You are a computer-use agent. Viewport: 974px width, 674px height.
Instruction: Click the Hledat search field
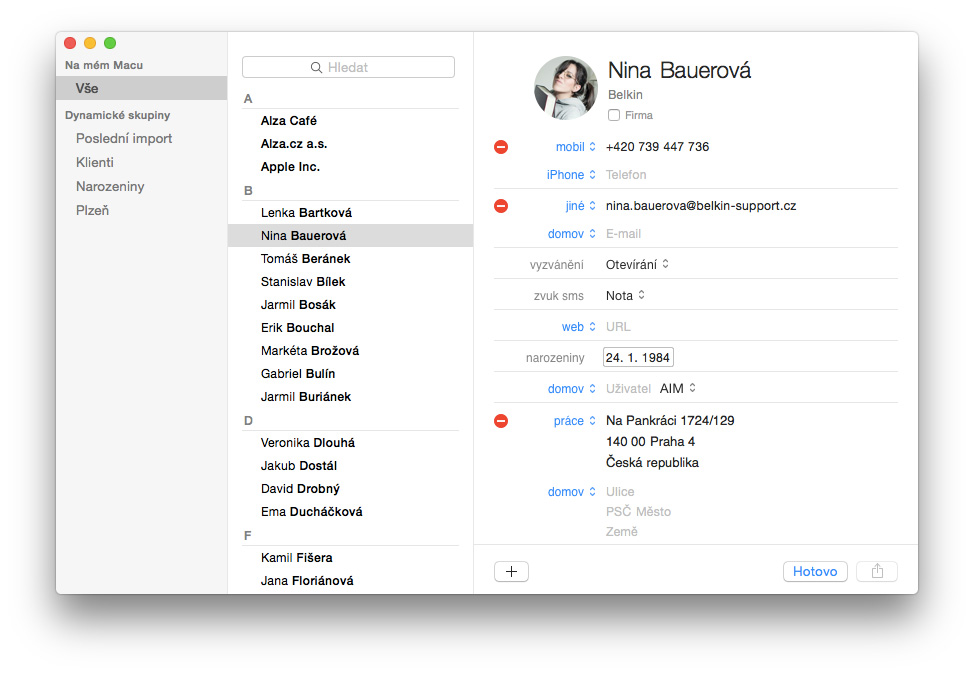(x=348, y=67)
